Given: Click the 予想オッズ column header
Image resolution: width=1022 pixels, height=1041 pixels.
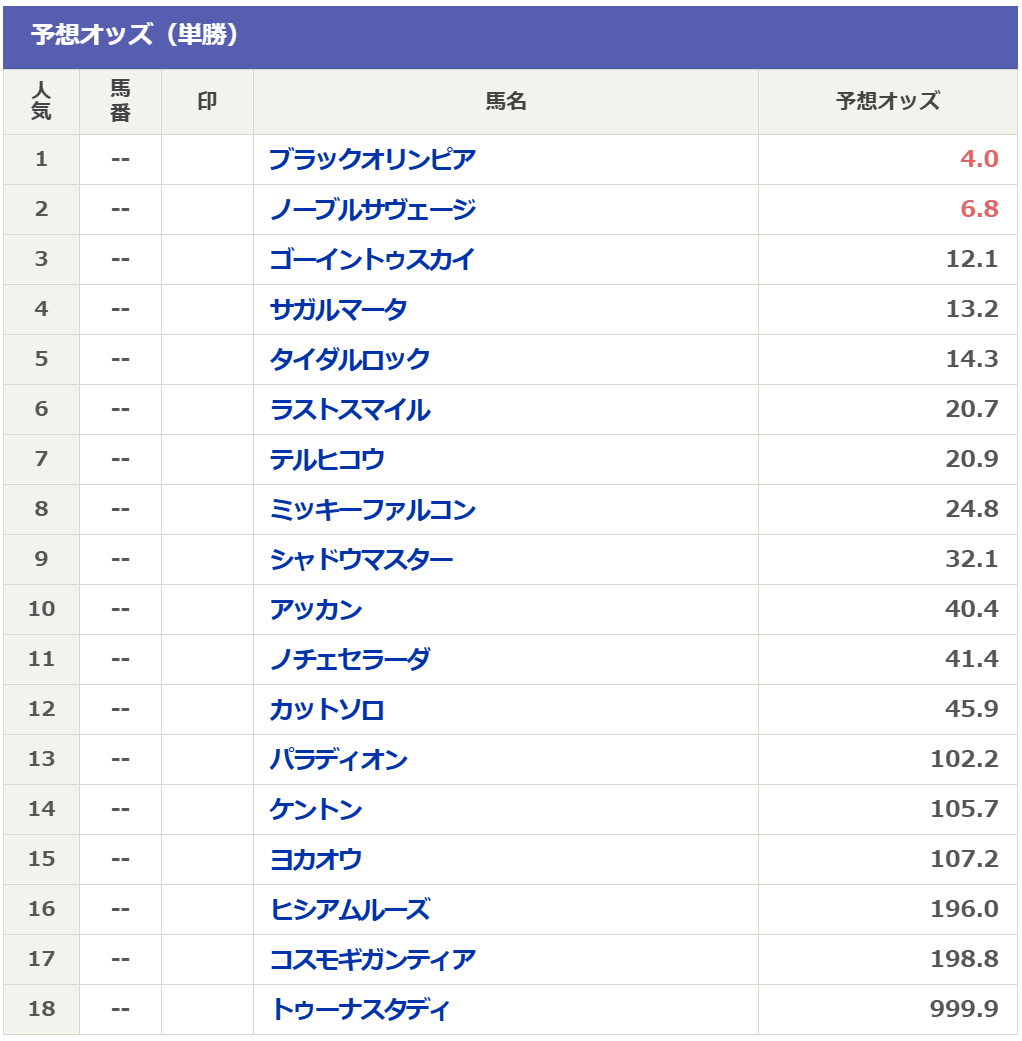Looking at the screenshot, I should 887,101.
